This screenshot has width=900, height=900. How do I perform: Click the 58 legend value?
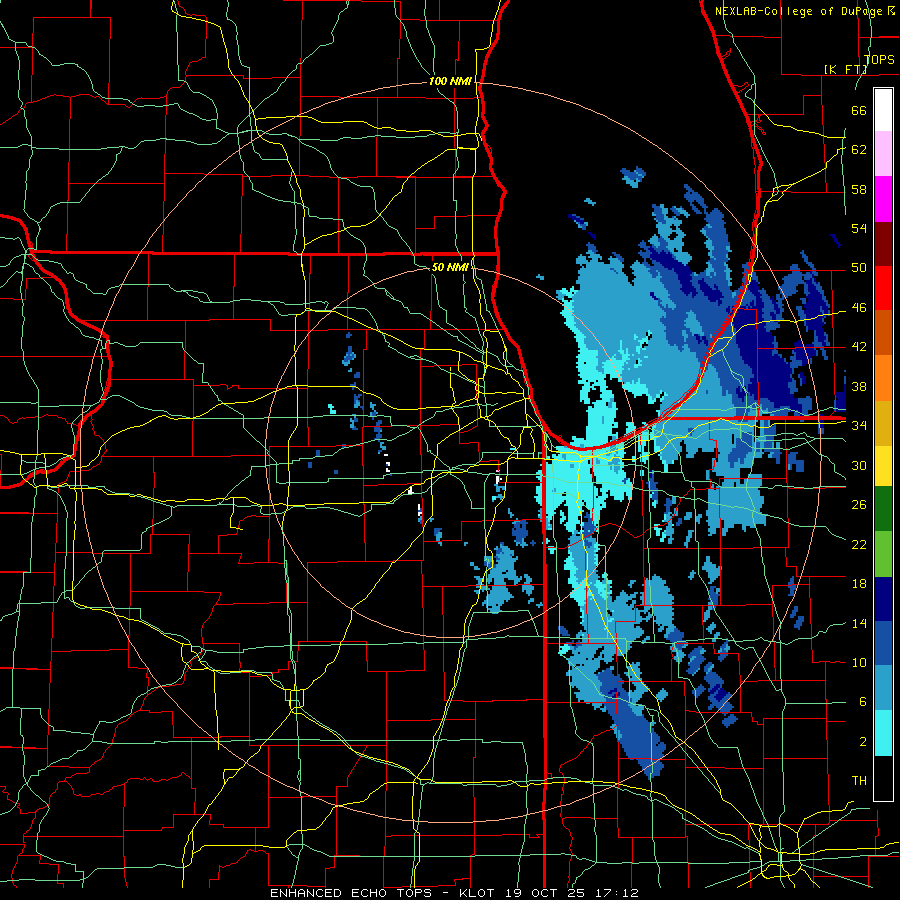(x=859, y=189)
